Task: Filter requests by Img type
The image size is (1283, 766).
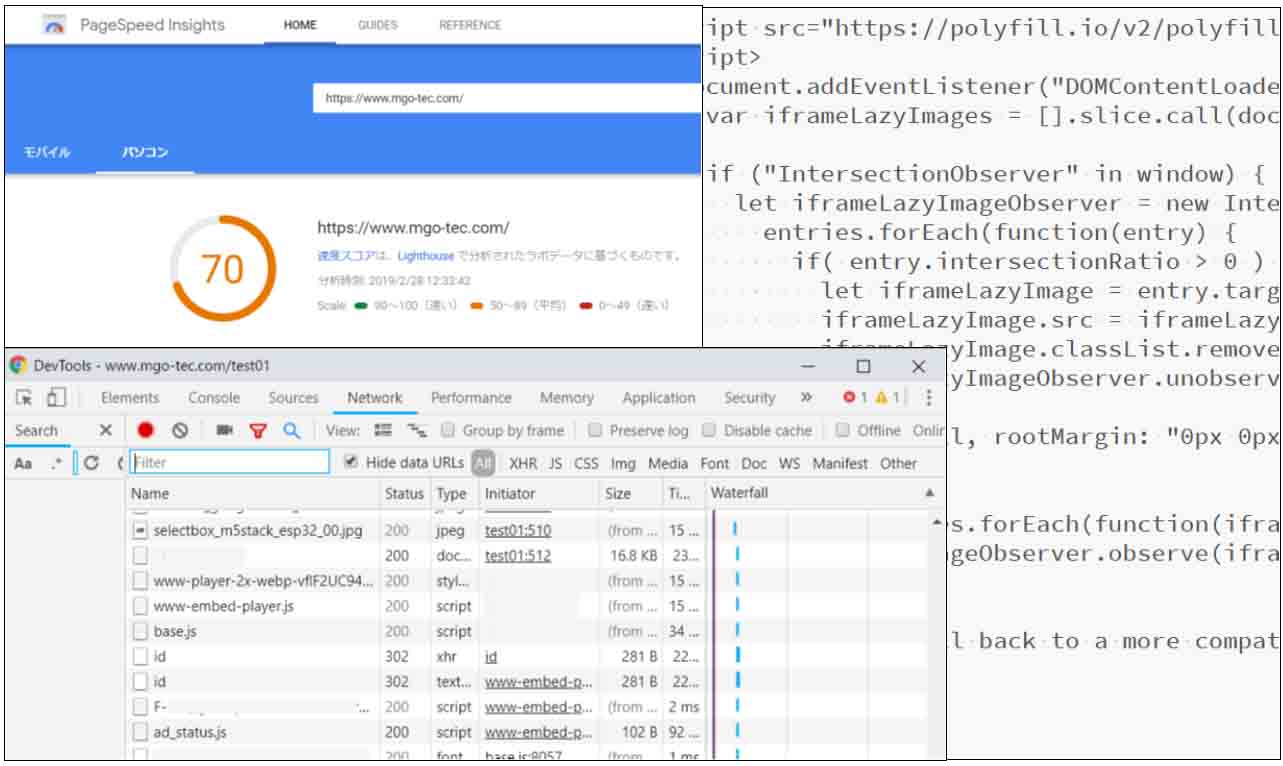Action: tap(623, 464)
